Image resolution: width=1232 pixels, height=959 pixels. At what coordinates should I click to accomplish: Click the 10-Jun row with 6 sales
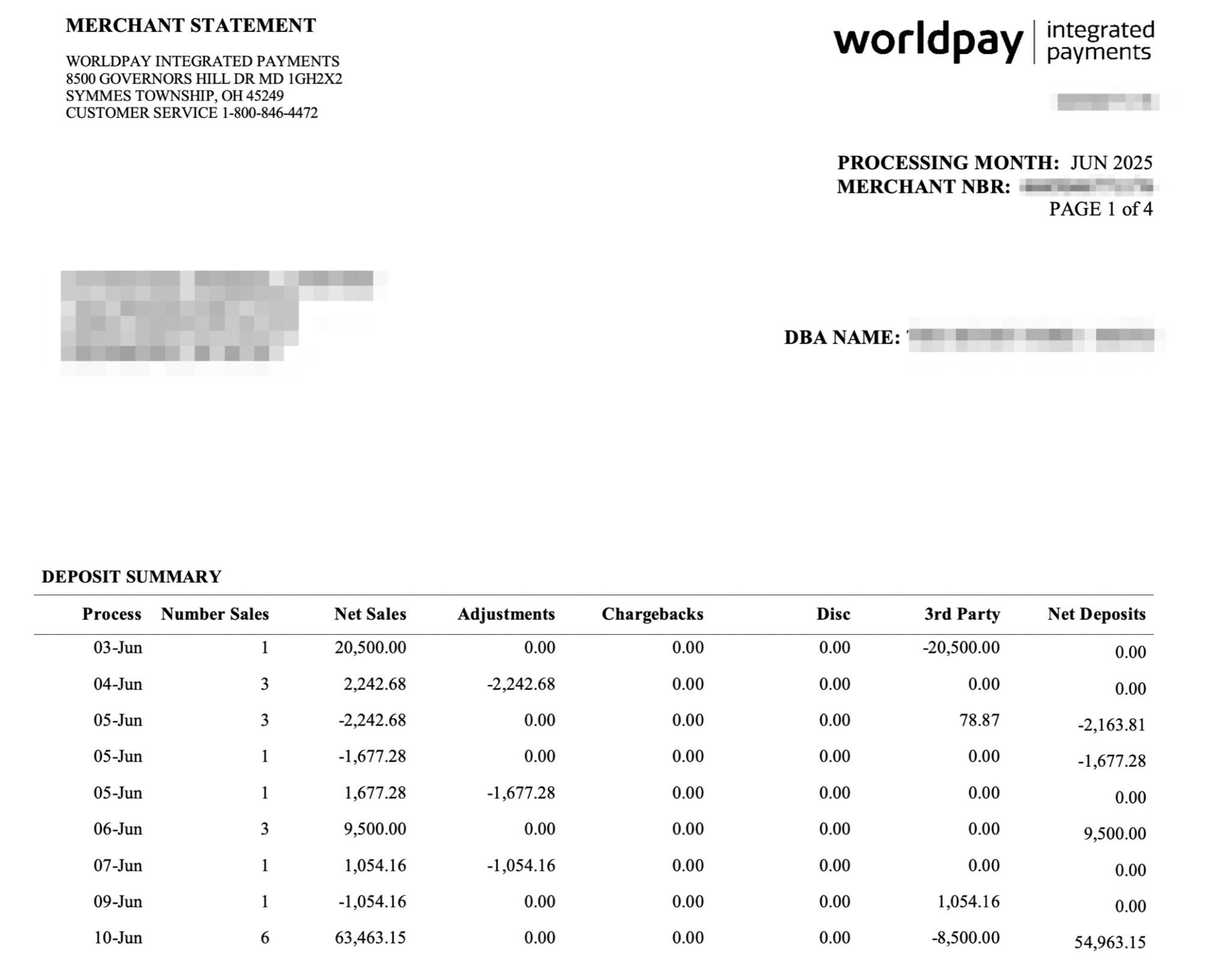coord(119,937)
